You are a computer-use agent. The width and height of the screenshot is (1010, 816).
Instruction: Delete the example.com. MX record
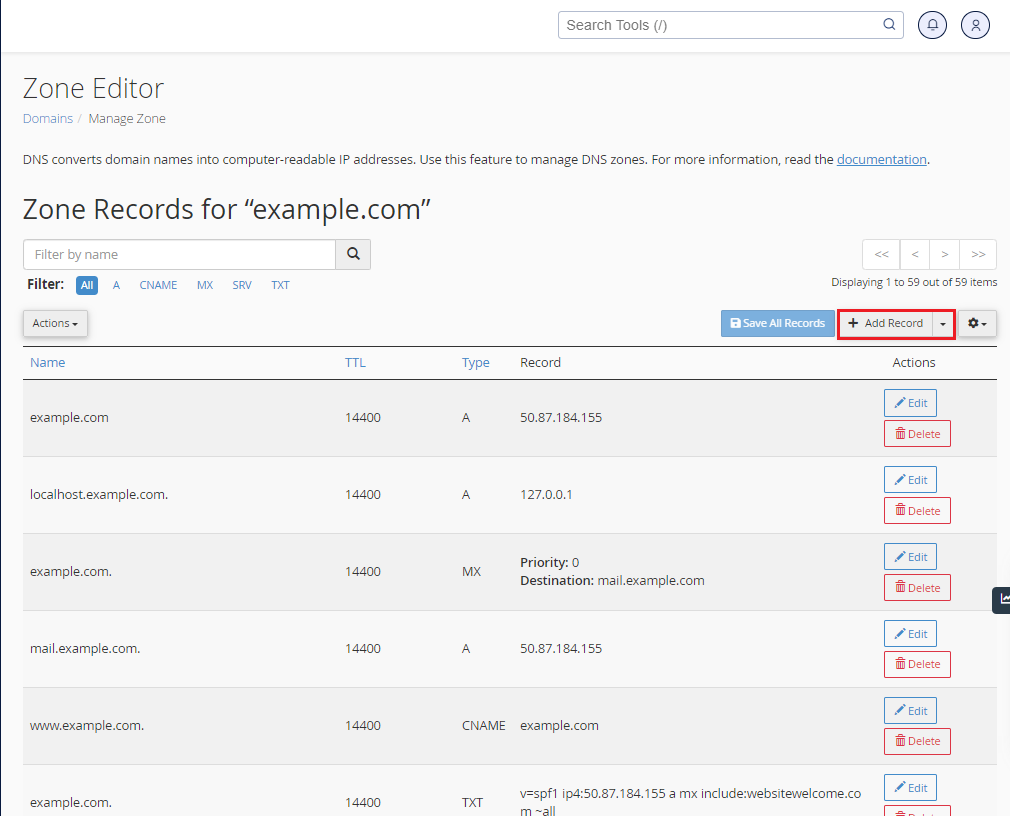point(917,587)
